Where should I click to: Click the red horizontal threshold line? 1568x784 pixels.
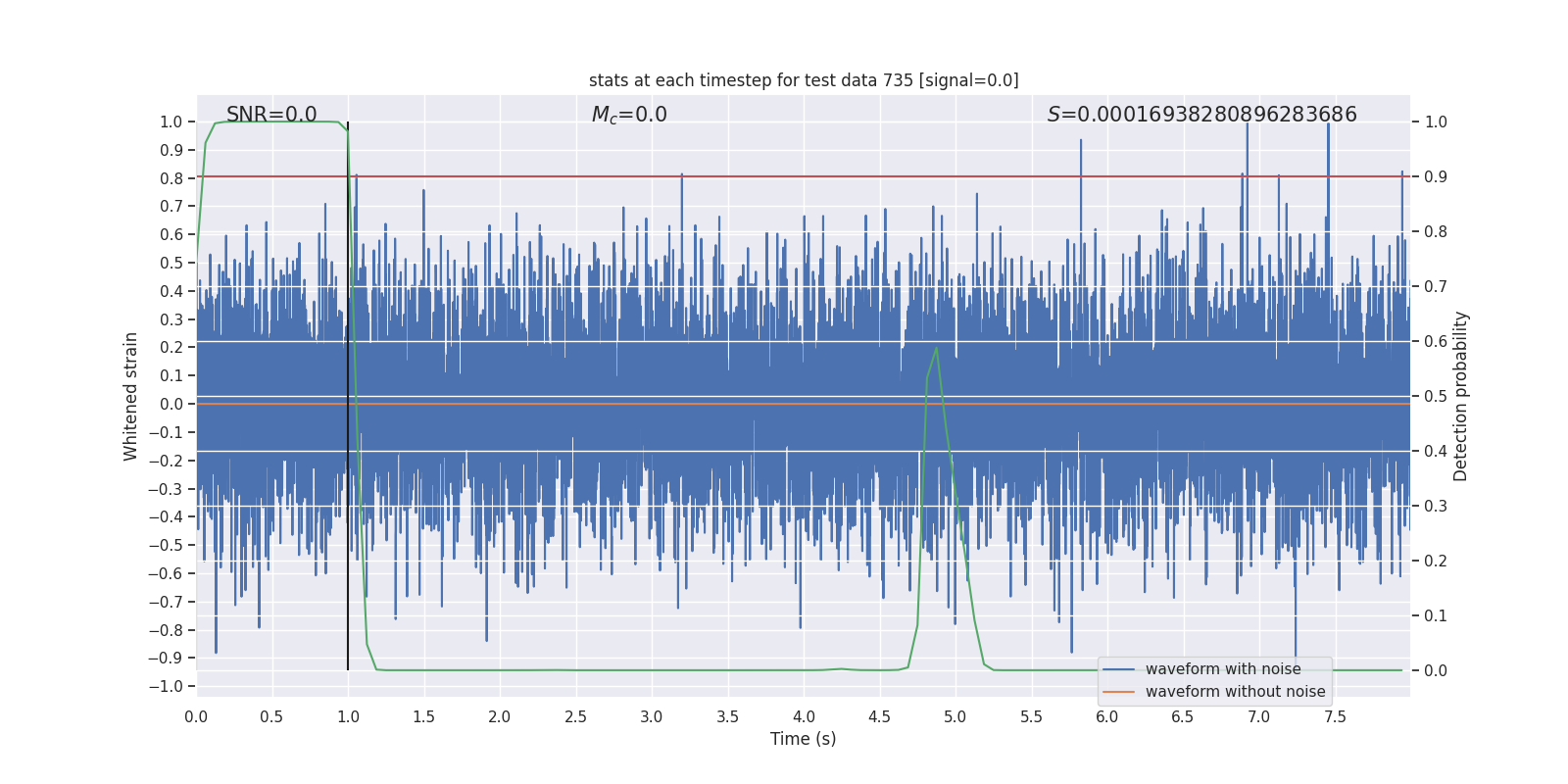point(804,176)
